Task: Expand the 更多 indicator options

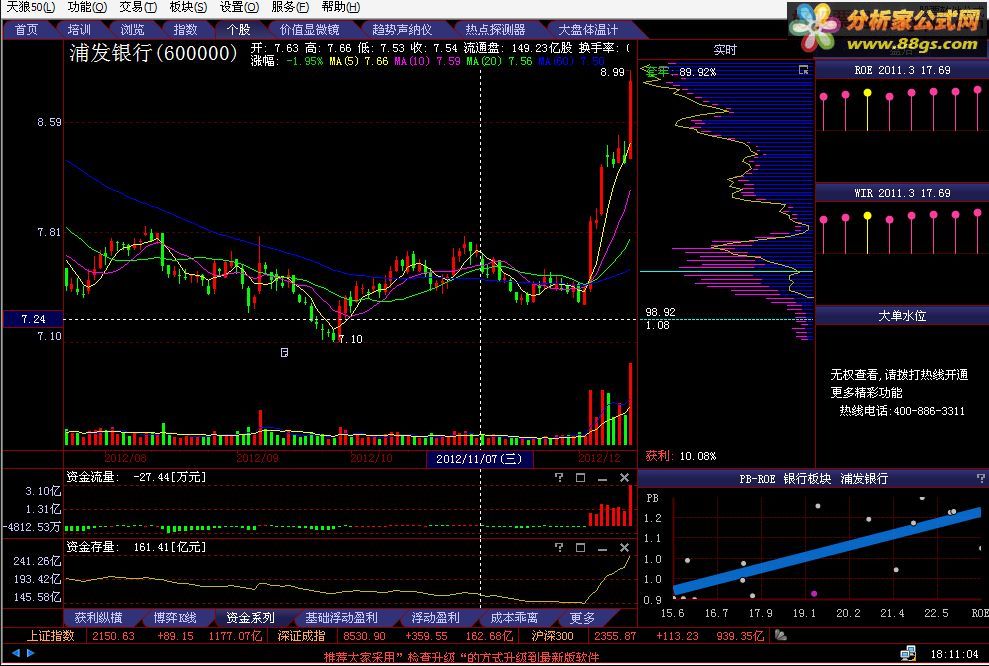Action: (x=582, y=618)
